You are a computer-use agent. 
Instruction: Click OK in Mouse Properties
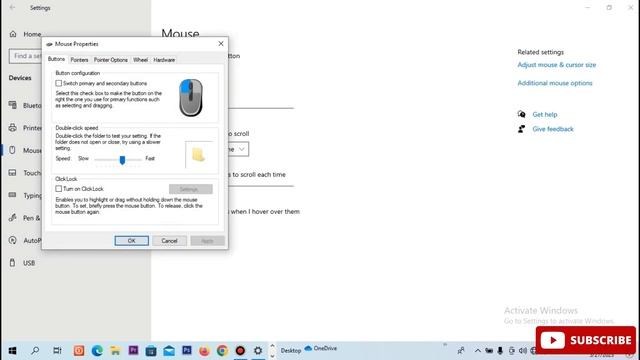(131, 241)
